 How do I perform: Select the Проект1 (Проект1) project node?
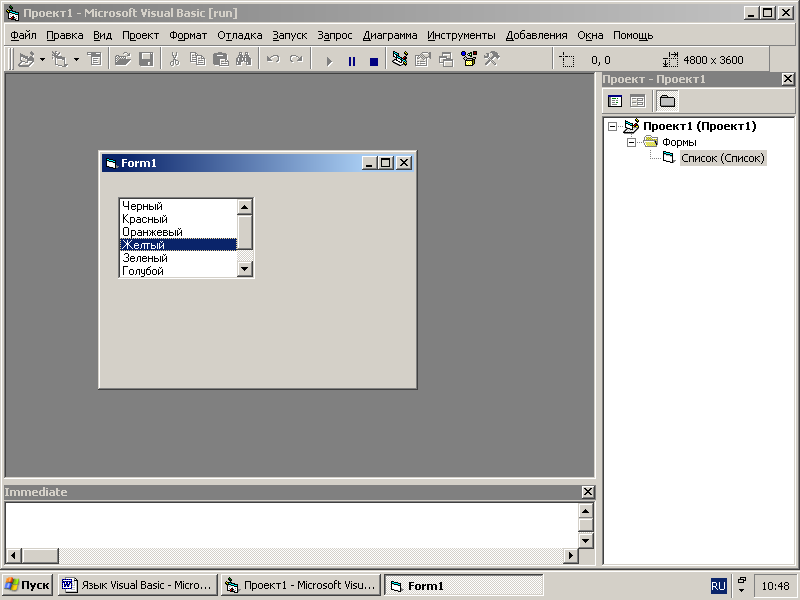point(699,126)
